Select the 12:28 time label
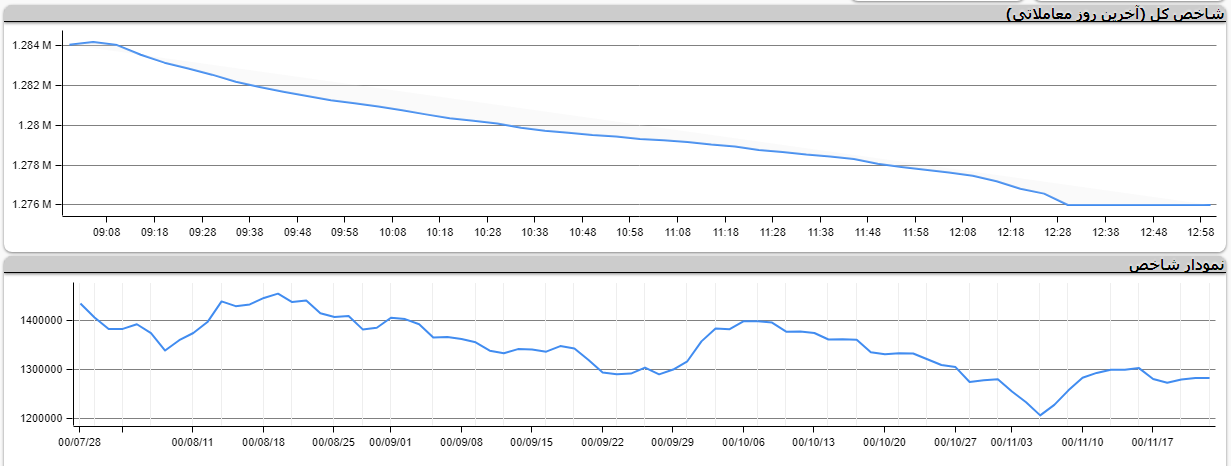 coord(1057,232)
